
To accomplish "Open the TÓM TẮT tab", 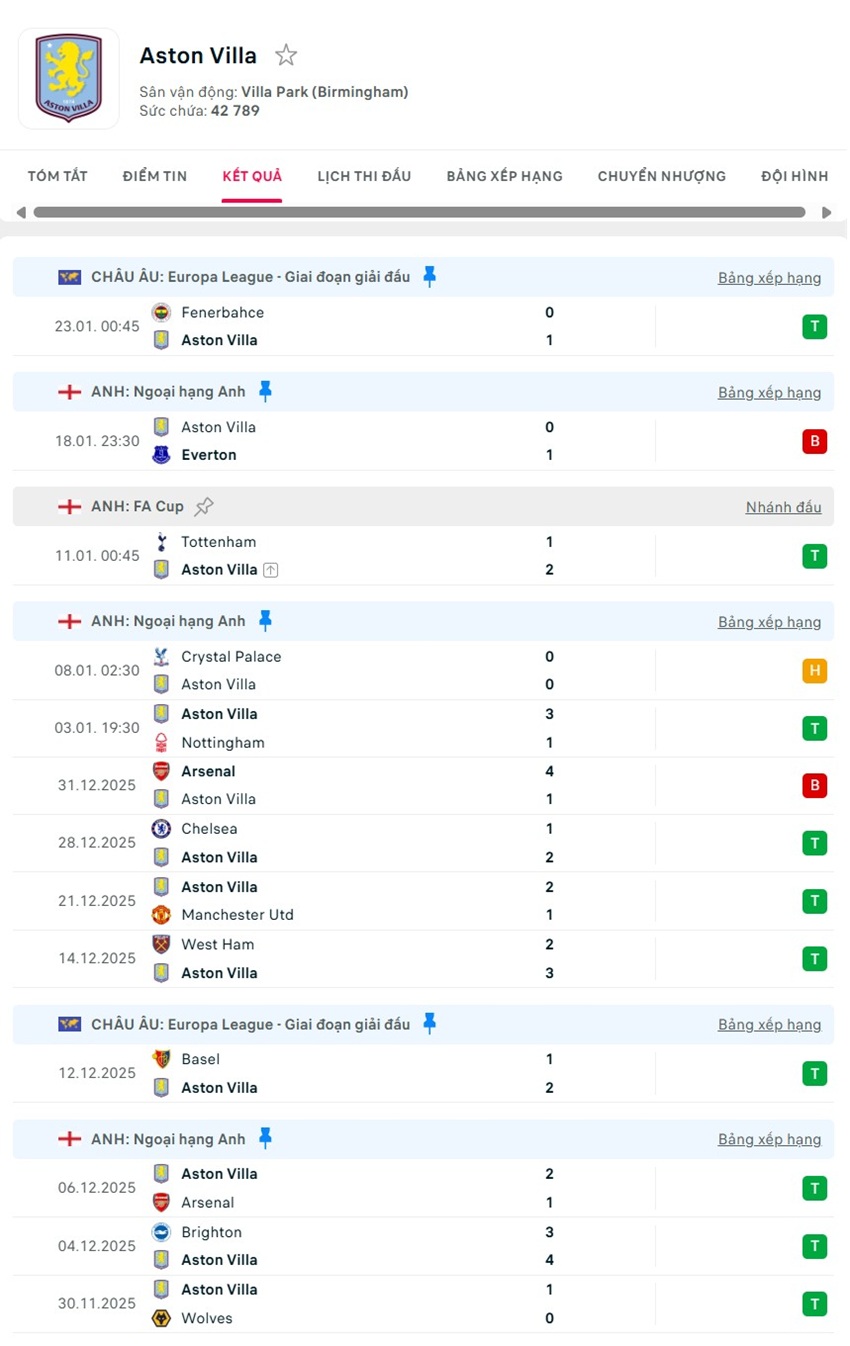I will [57, 176].
